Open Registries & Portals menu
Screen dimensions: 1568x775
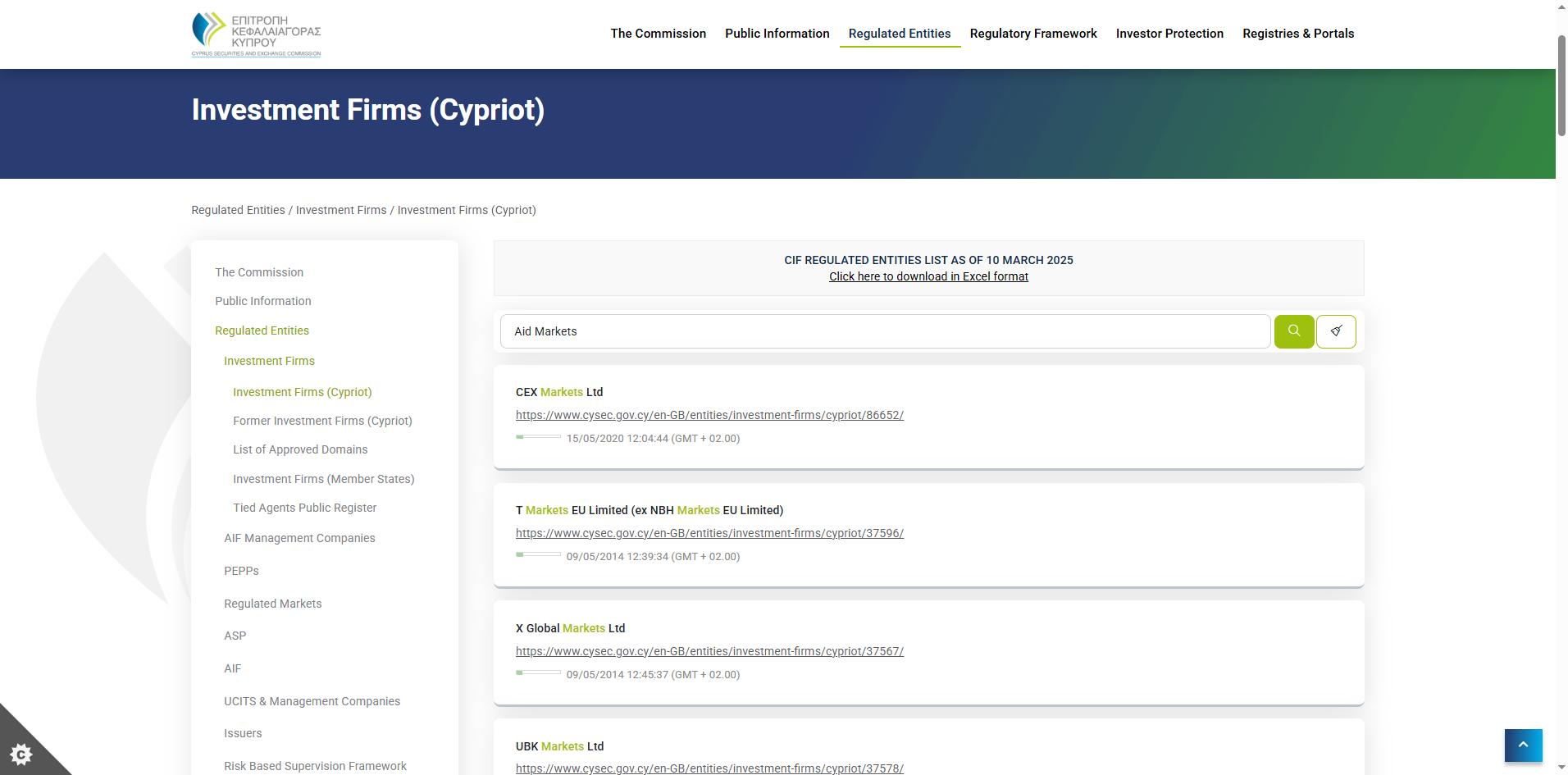(x=1297, y=34)
